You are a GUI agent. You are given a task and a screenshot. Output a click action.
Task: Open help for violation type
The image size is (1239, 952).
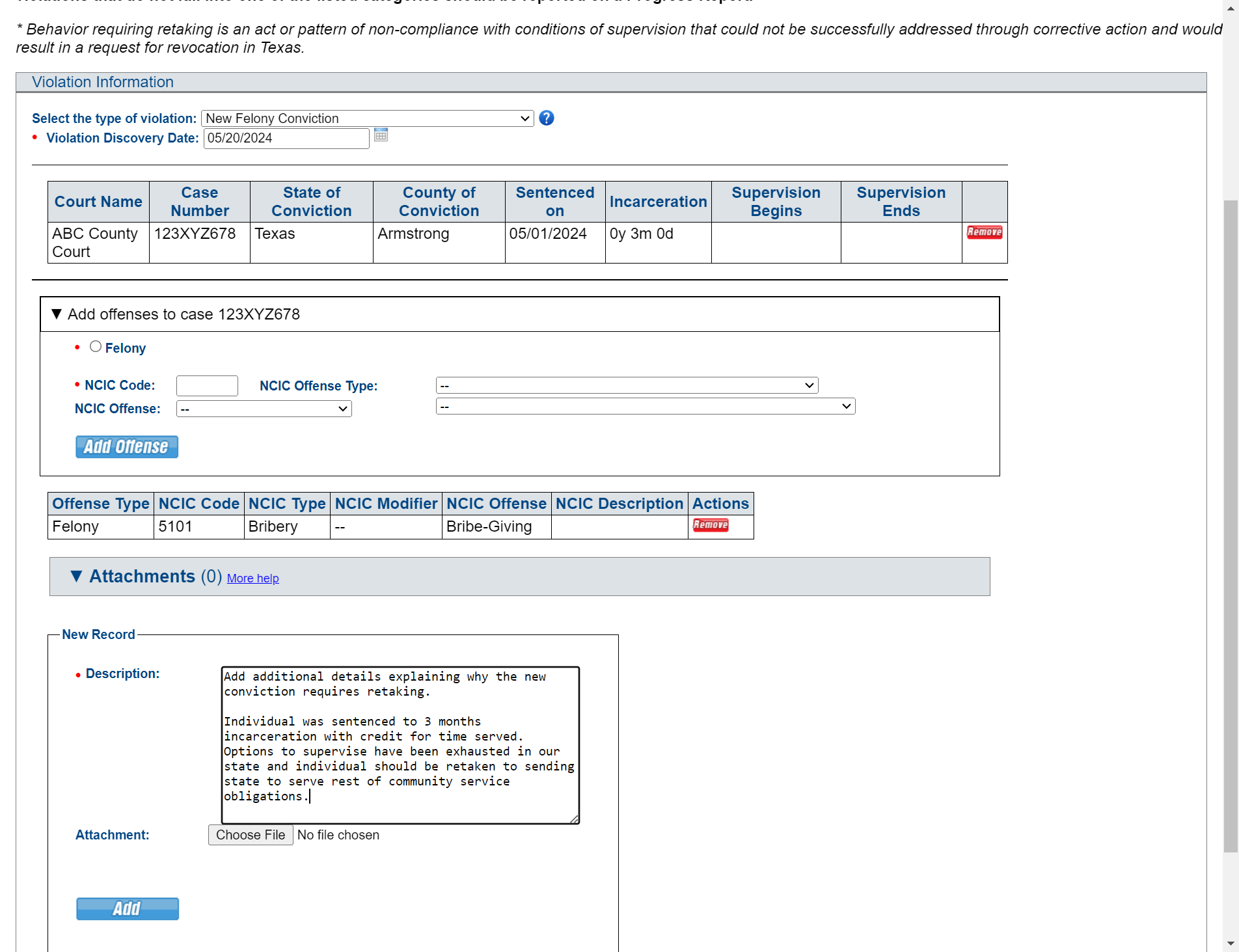547,118
